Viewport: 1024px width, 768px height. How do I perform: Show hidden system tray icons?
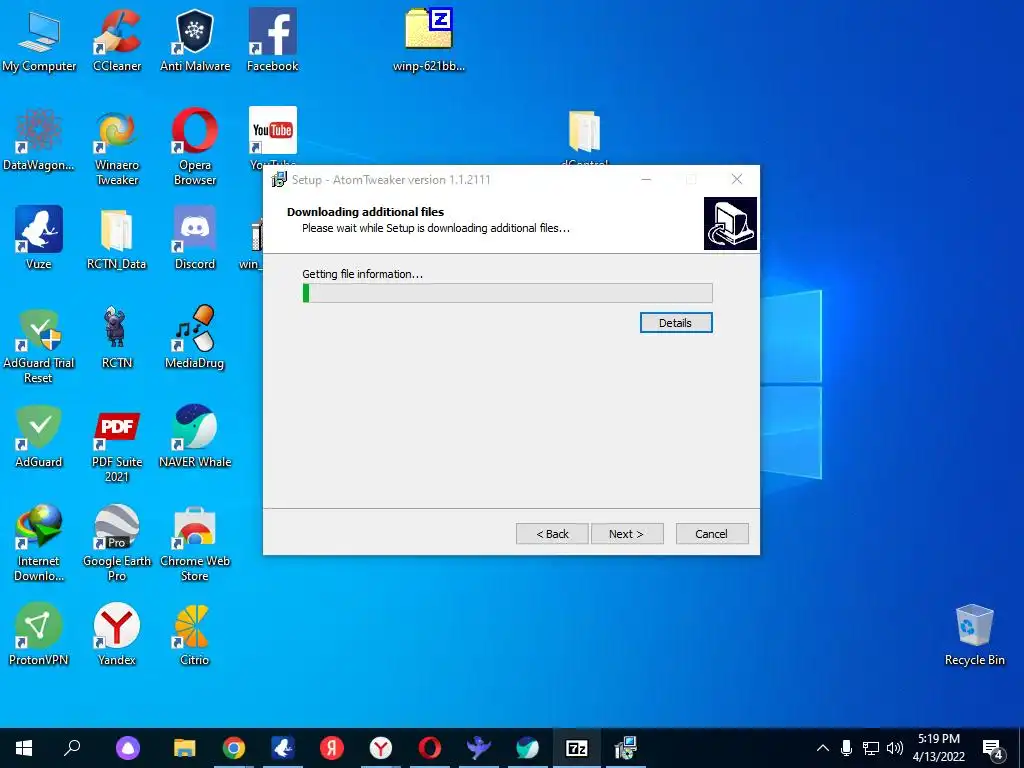point(823,748)
